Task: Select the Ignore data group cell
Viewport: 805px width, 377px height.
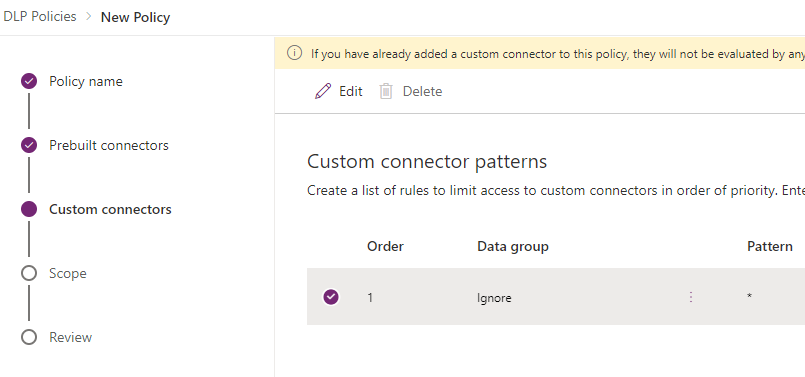Action: 494,297
